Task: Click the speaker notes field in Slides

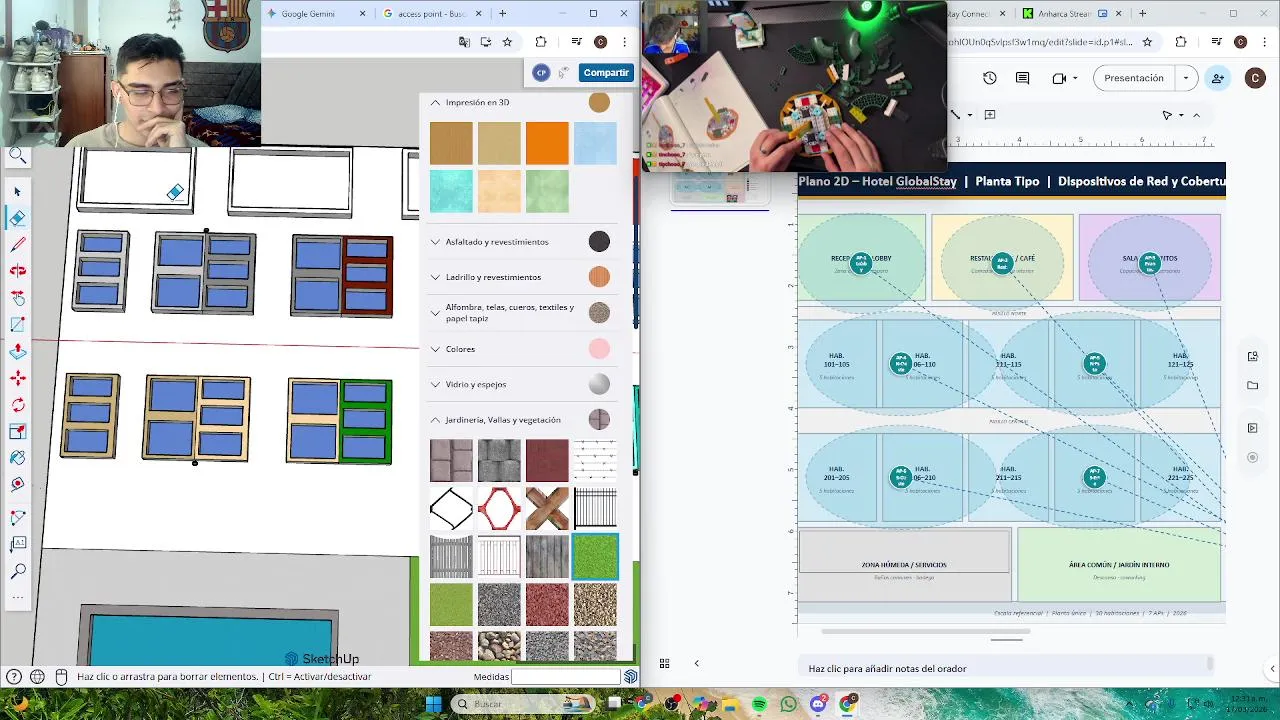Action: pyautogui.click(x=1006, y=668)
